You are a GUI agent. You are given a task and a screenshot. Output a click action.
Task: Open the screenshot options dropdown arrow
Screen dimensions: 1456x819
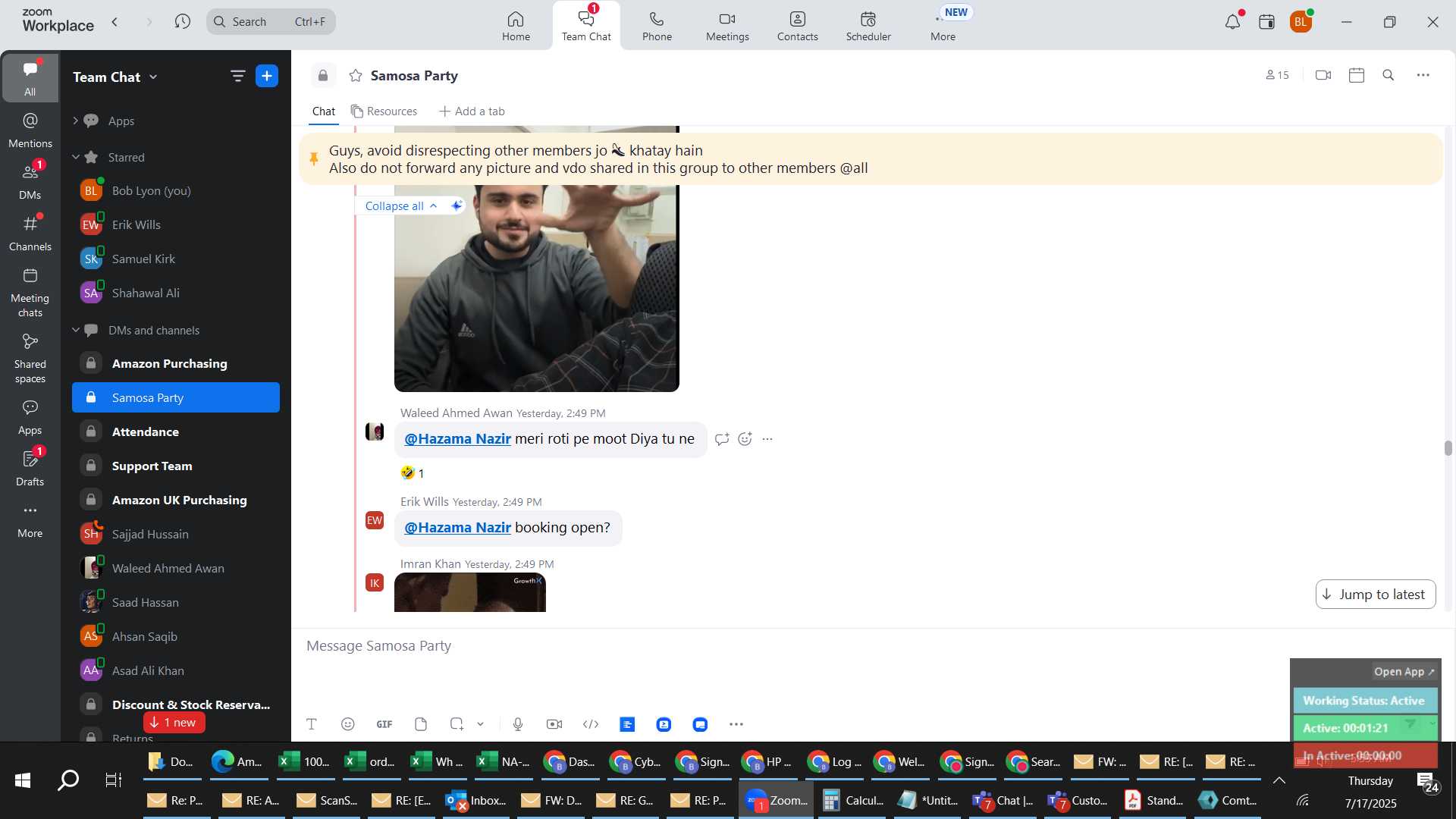point(480,724)
